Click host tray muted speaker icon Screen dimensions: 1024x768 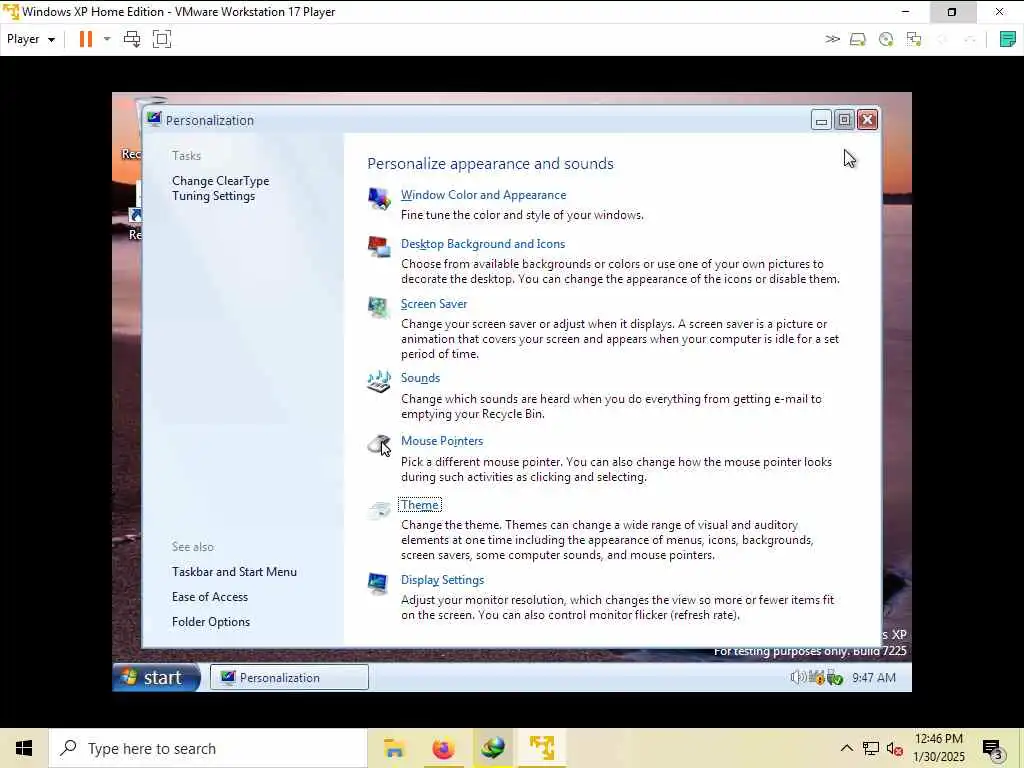click(894, 748)
